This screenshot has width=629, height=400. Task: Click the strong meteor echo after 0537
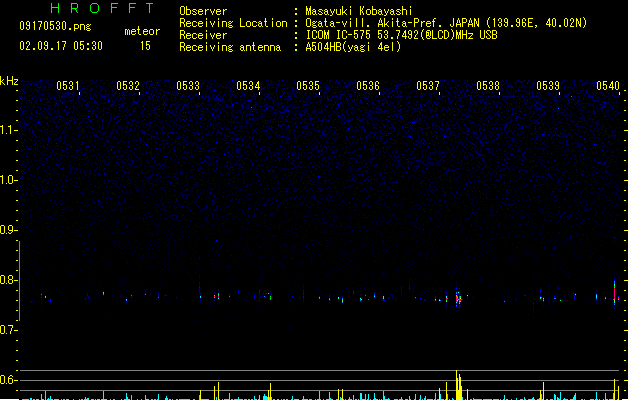click(x=458, y=298)
